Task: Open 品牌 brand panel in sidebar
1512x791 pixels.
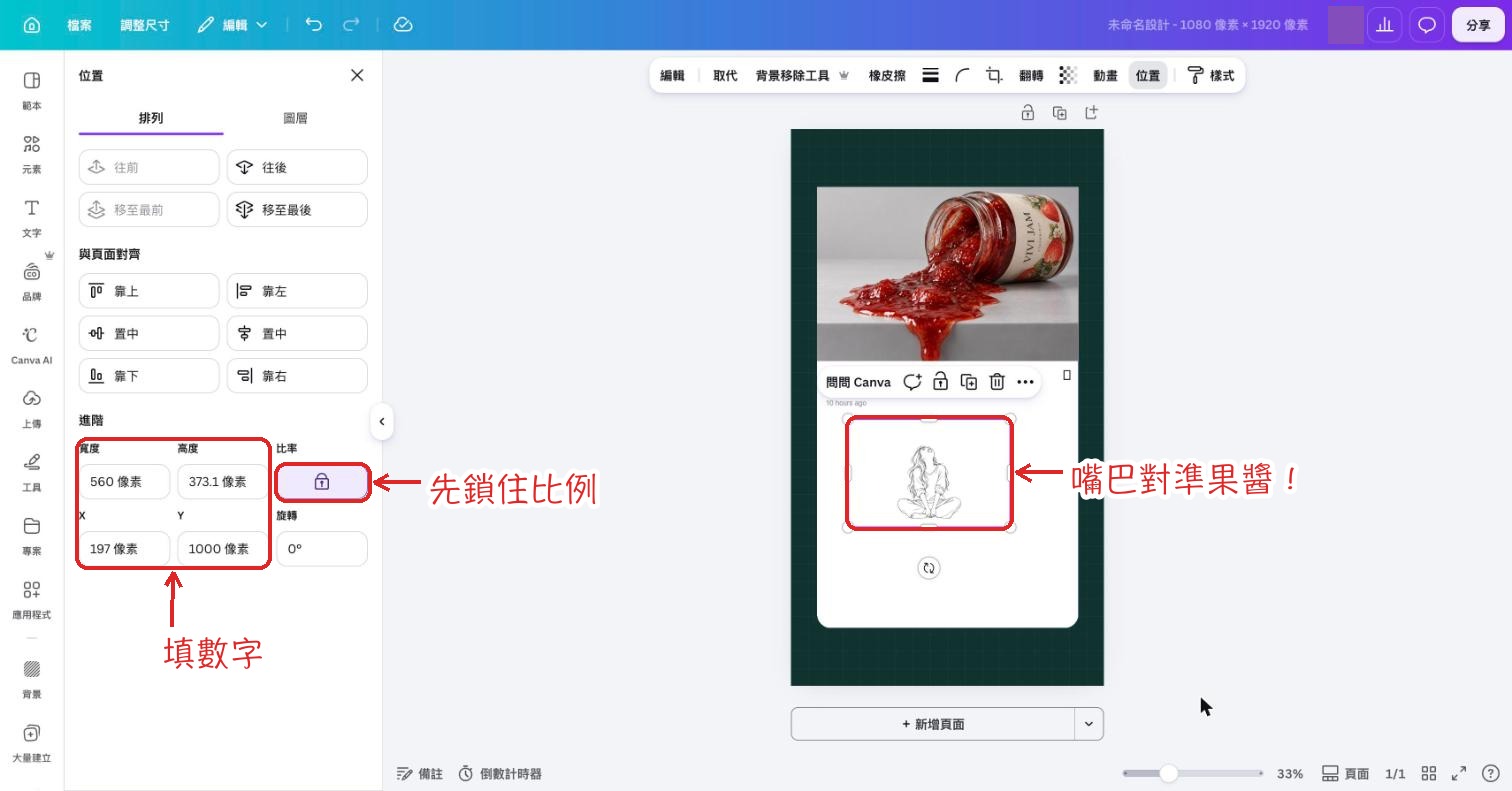Action: click(x=32, y=281)
